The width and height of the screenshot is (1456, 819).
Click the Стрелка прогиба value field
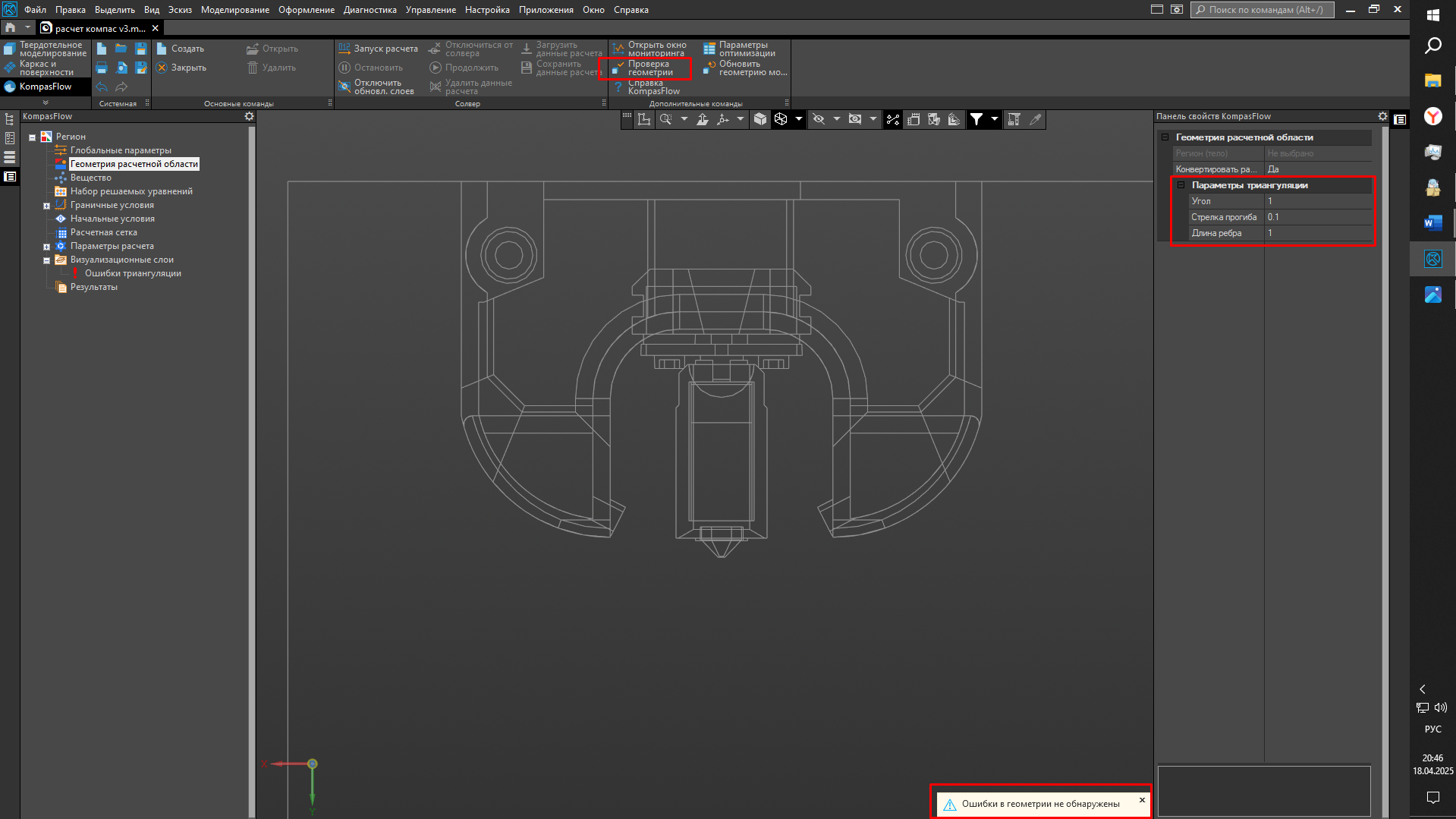tap(1317, 217)
